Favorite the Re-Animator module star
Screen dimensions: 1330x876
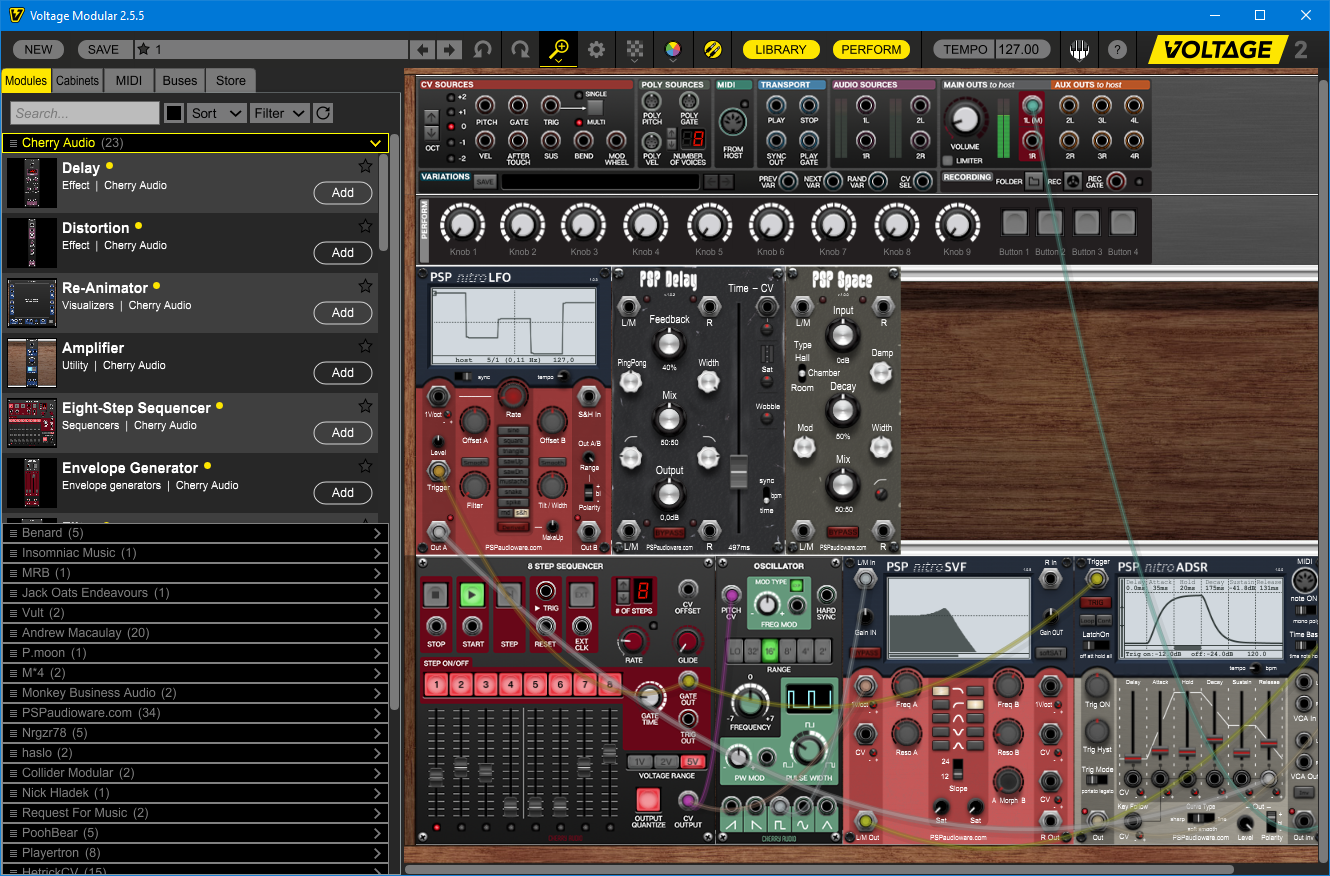tap(365, 286)
